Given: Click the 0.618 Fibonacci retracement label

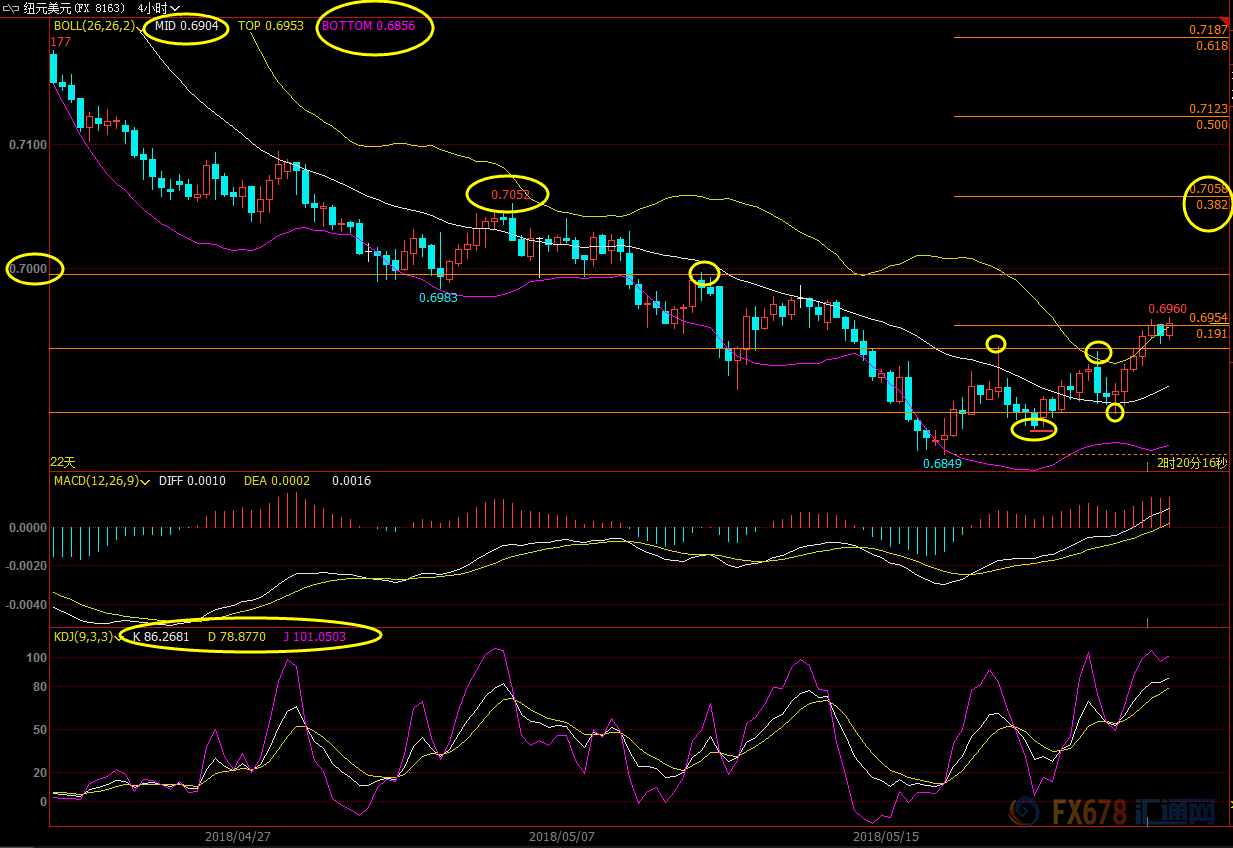Looking at the screenshot, I should pyautogui.click(x=1211, y=46).
